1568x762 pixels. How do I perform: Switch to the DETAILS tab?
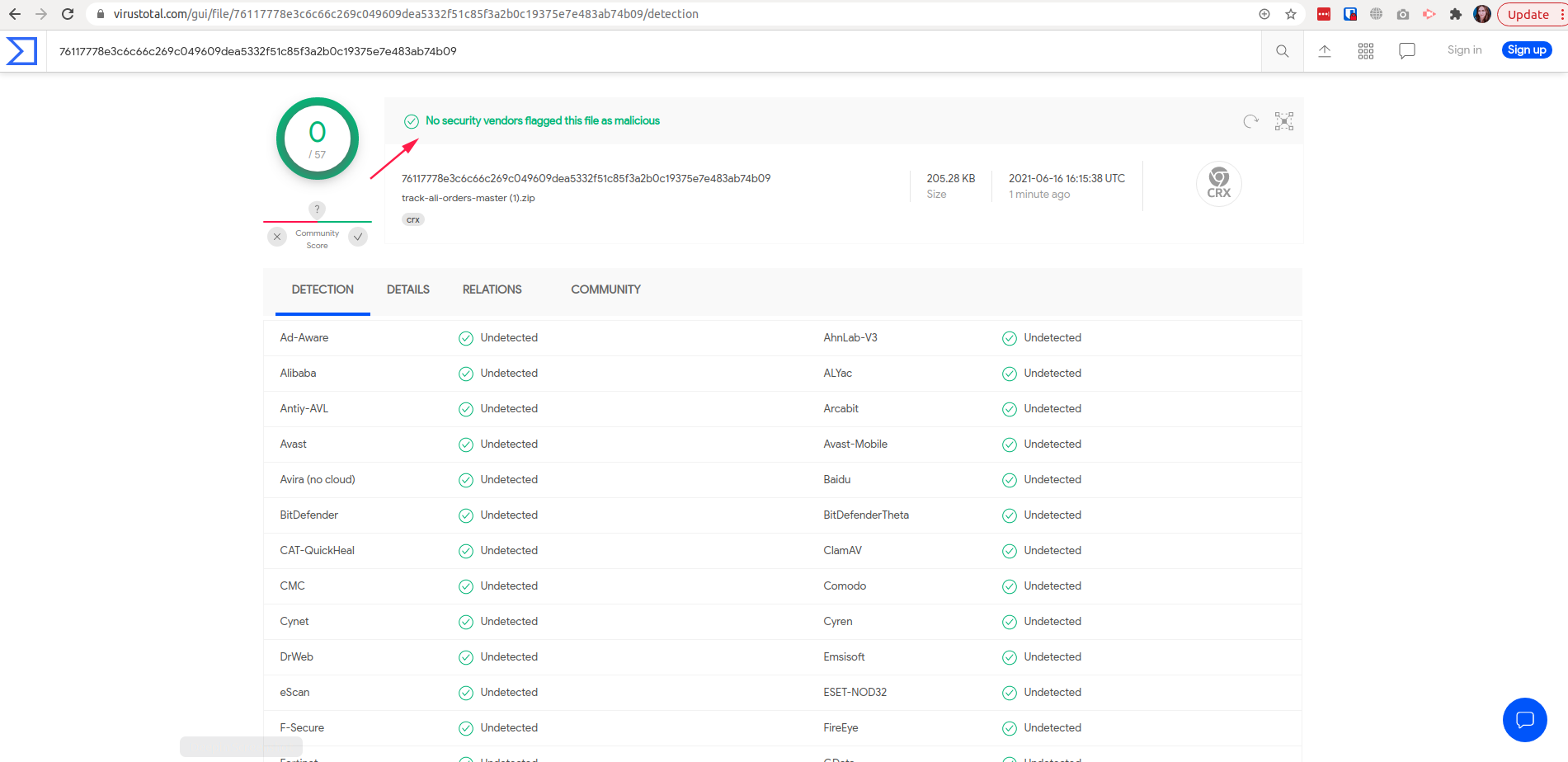coord(408,289)
